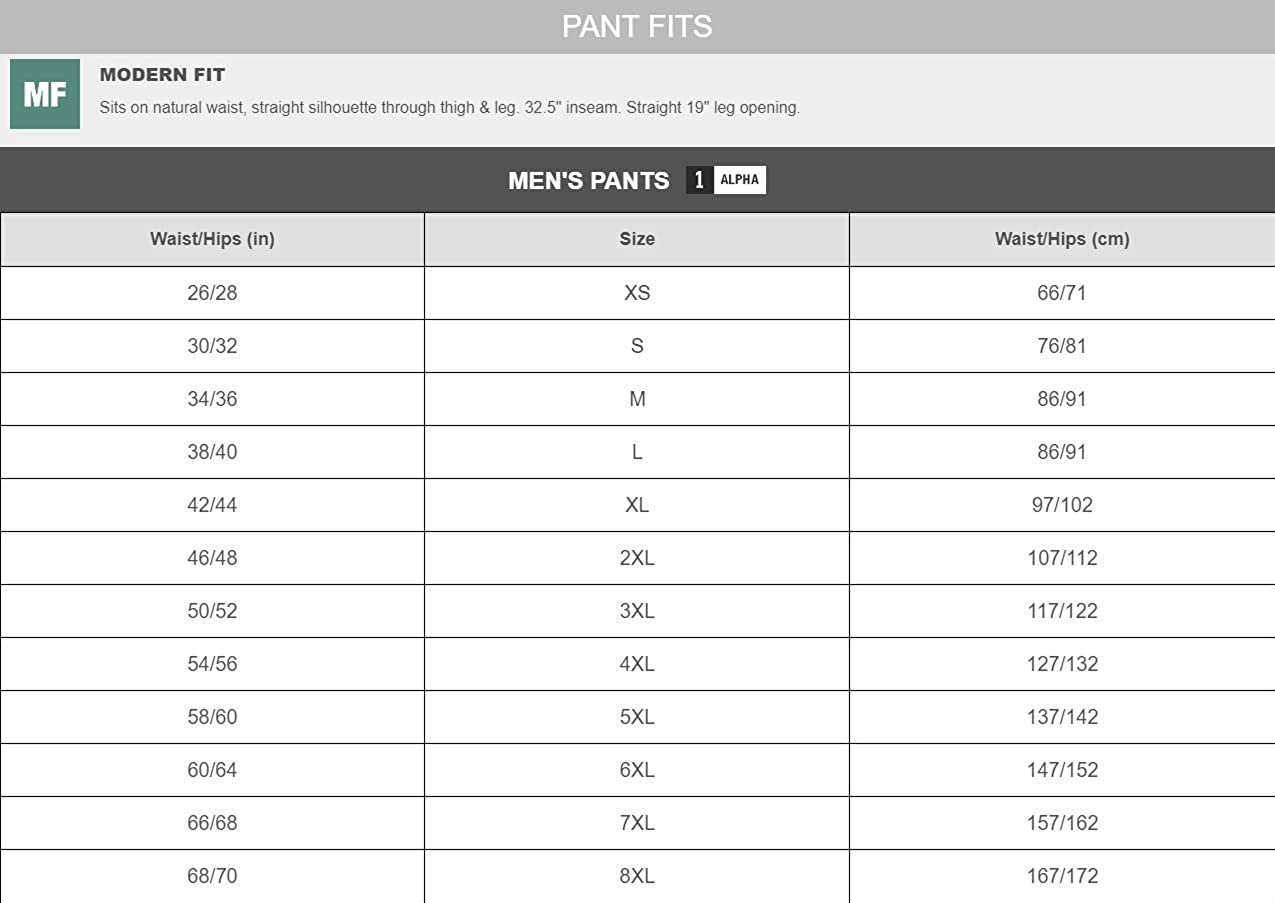Select the XL size row cell
Image resolution: width=1275 pixels, height=903 pixels.
[x=637, y=505]
